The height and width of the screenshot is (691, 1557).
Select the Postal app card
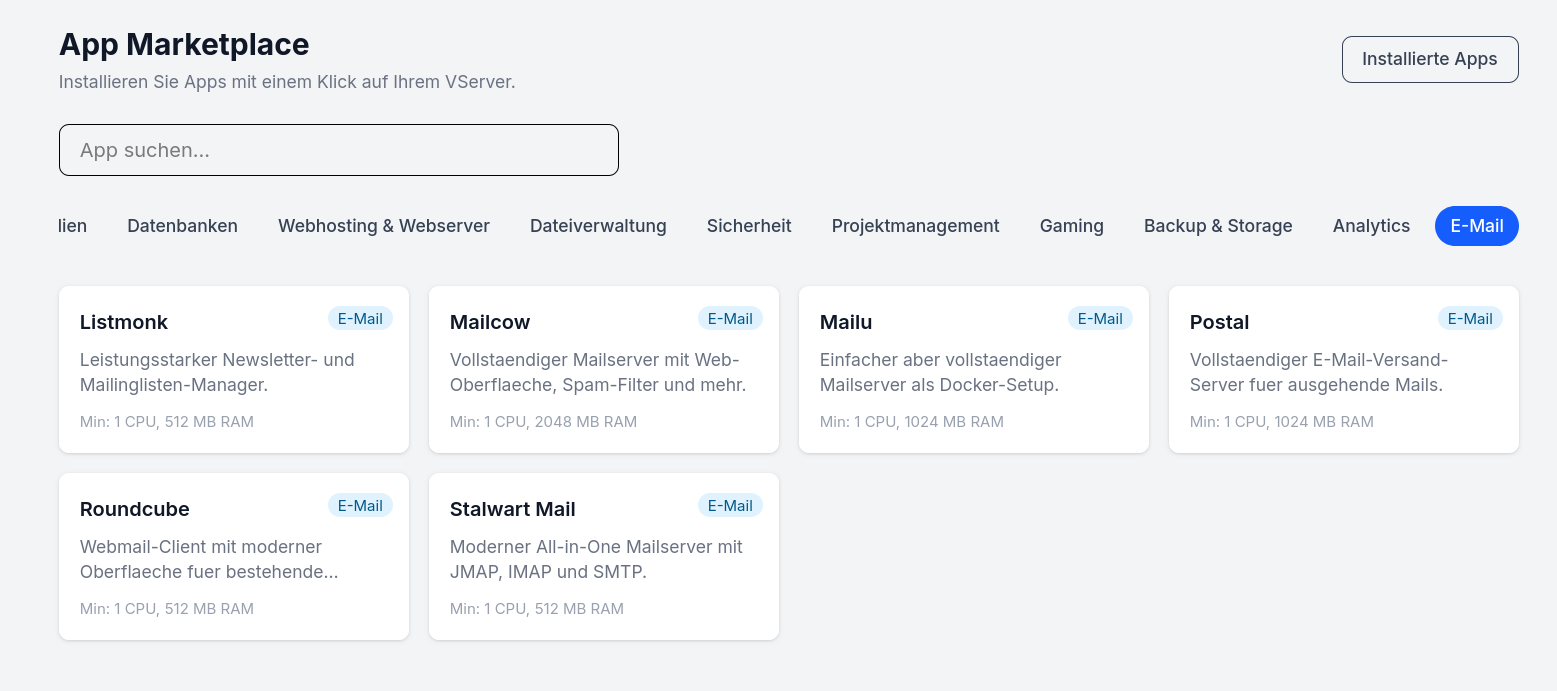pyautogui.click(x=1343, y=369)
